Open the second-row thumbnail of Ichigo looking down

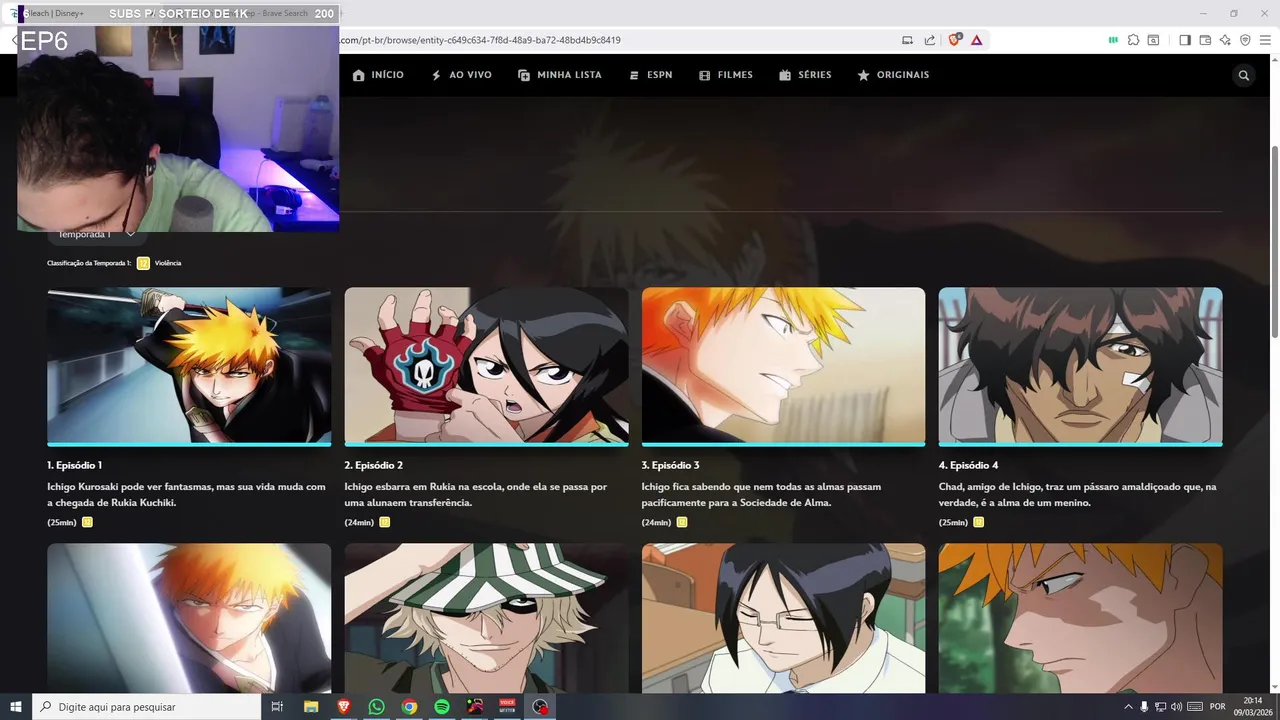pos(1080,618)
